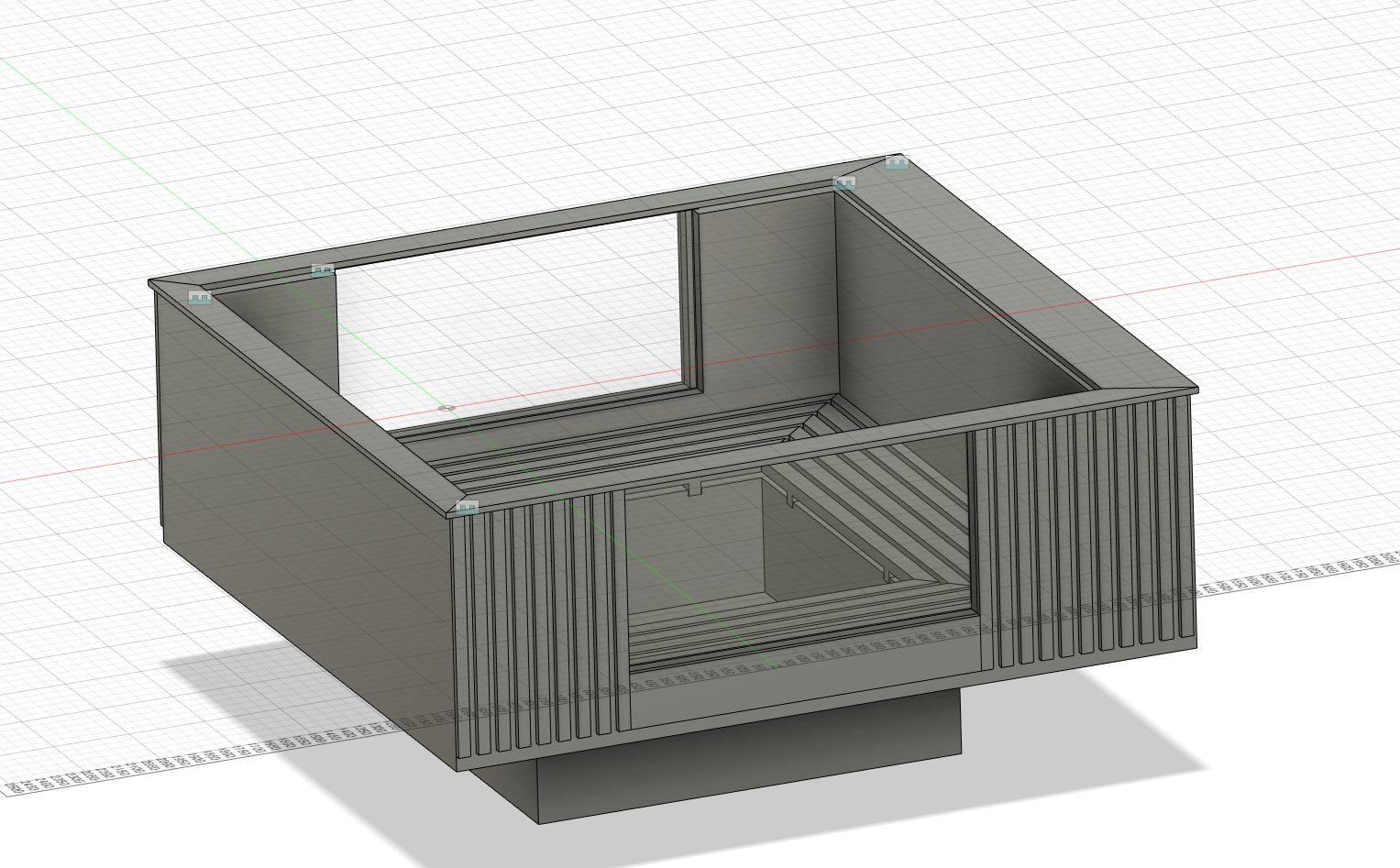The image size is (1400, 868).
Task: Select the joint glyph at the inner back corner beside the window wall
Action: tap(844, 183)
